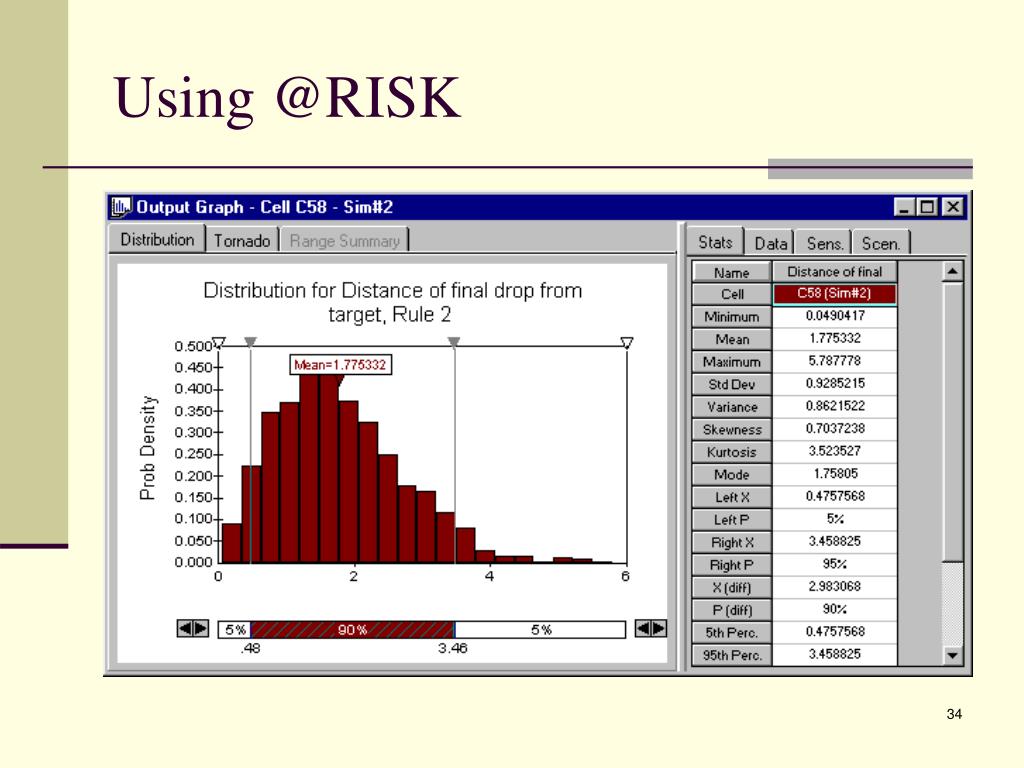1024x768 pixels.
Task: Switch to the Distribution tab
Action: [x=157, y=240]
